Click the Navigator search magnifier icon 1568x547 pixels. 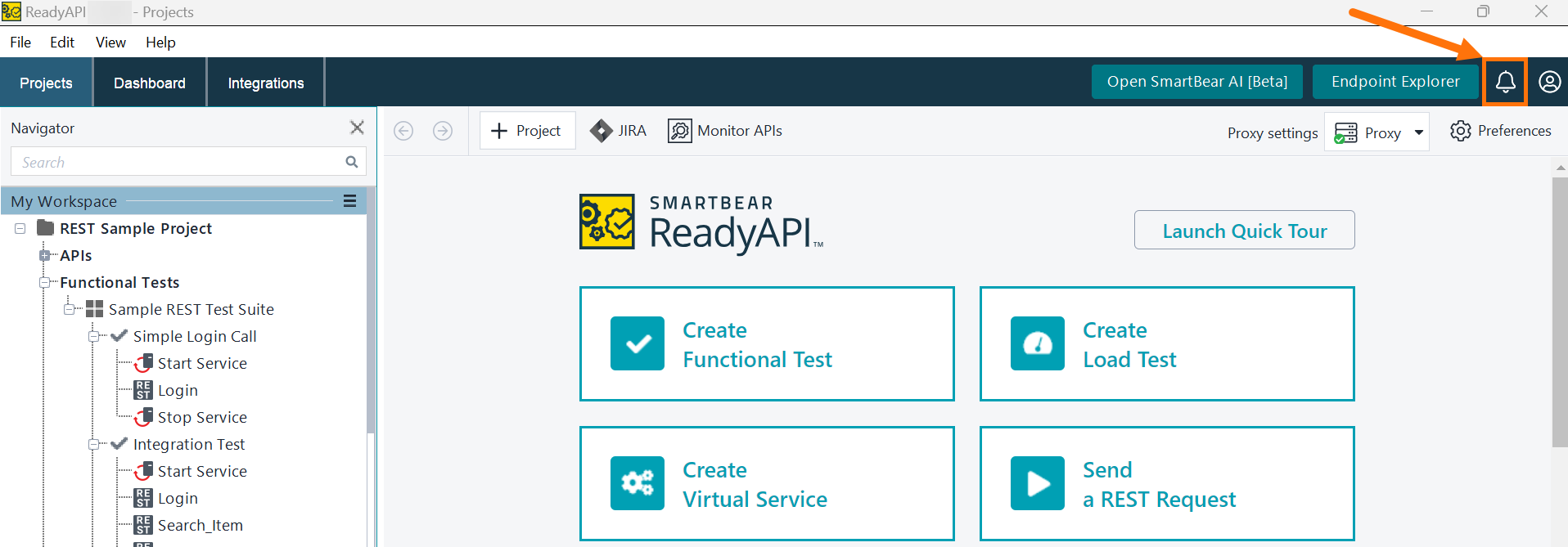click(x=352, y=162)
